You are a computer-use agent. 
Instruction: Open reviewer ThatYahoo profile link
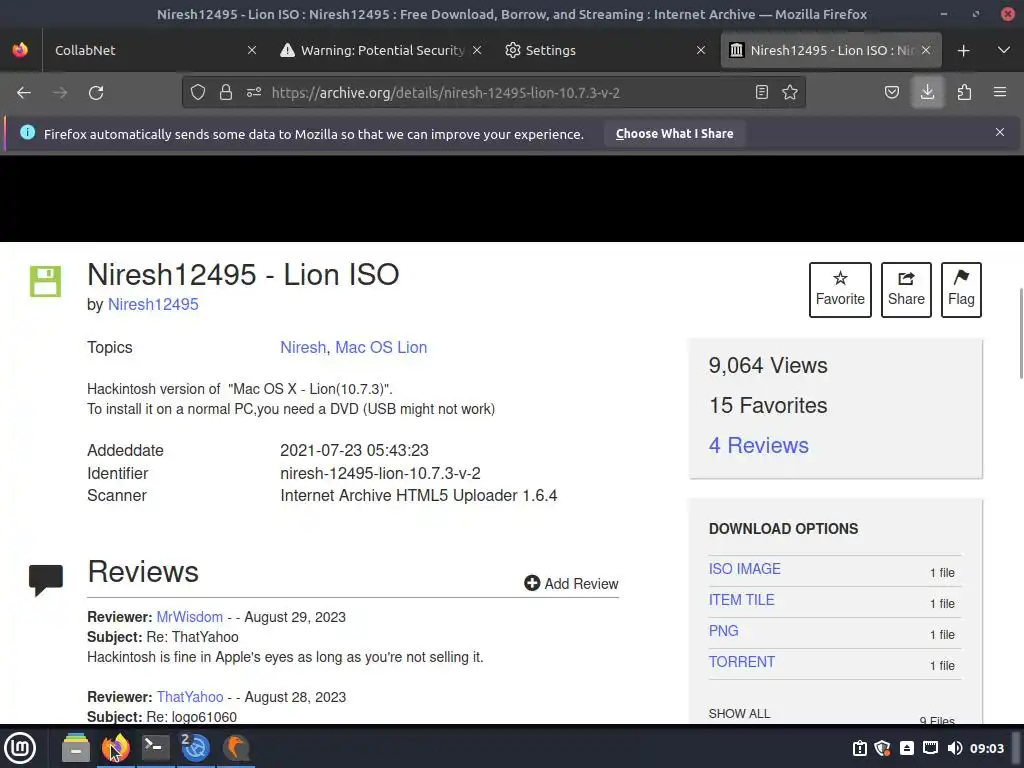click(190, 697)
